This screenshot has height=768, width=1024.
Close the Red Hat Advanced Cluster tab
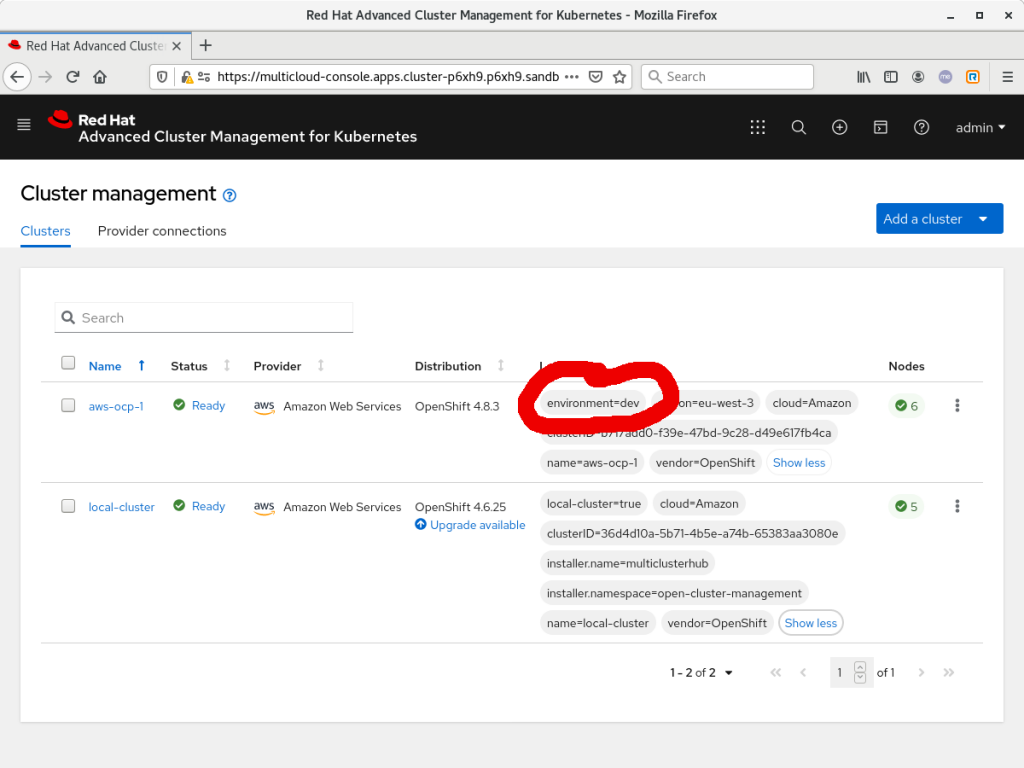(x=176, y=46)
